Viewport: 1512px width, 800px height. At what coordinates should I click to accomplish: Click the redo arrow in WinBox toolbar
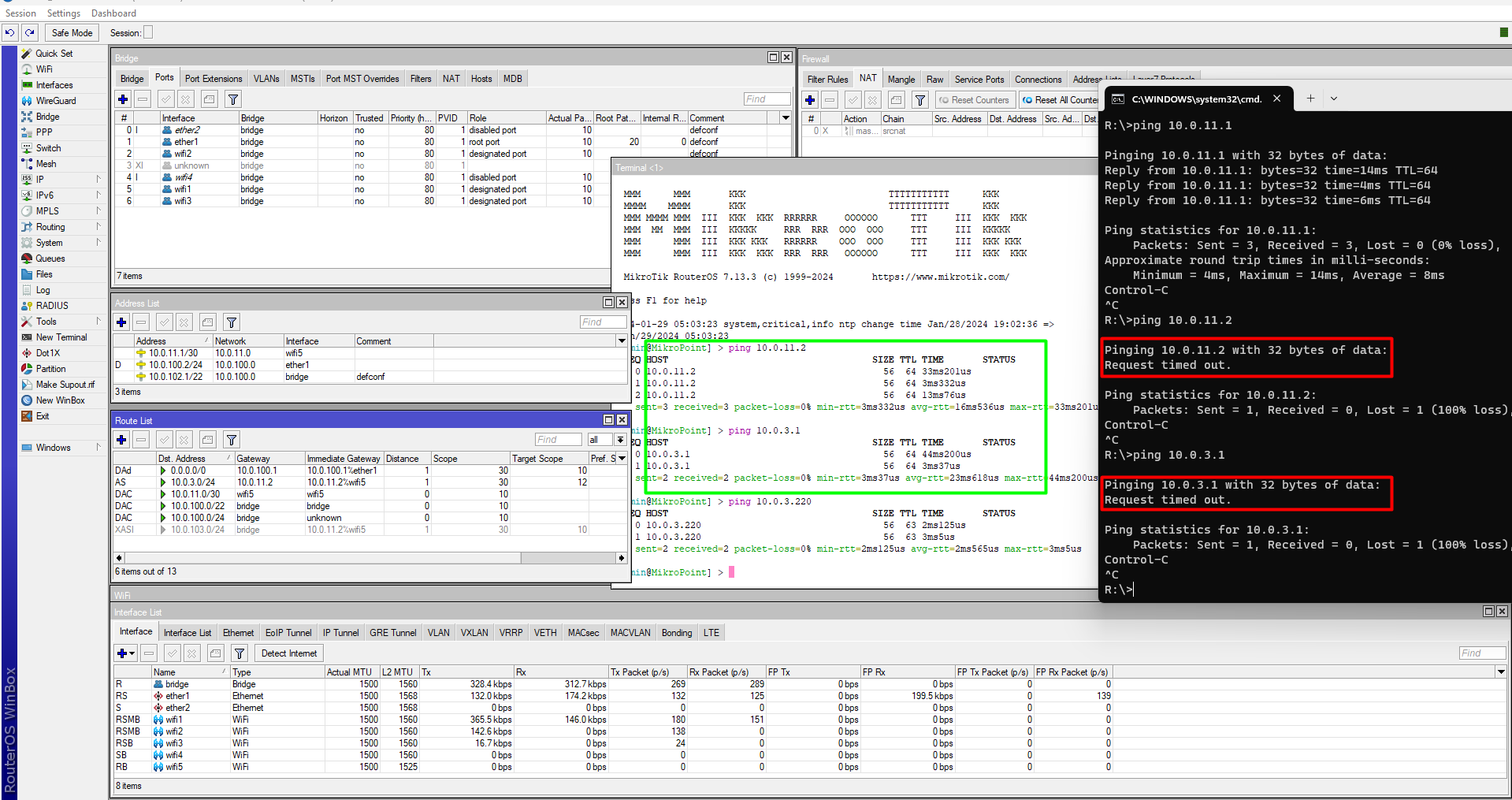[x=30, y=33]
